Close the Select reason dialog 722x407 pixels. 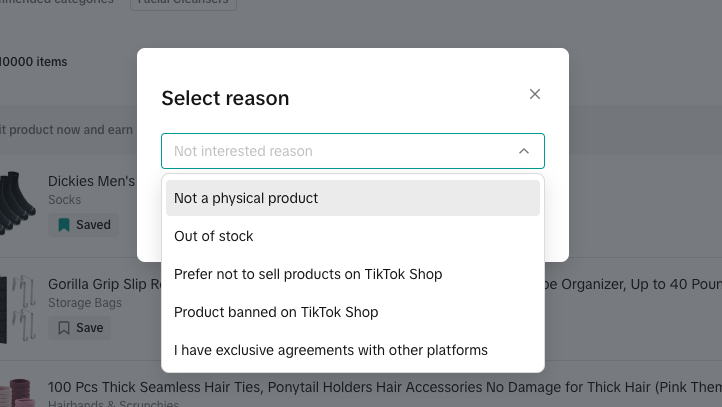click(535, 94)
